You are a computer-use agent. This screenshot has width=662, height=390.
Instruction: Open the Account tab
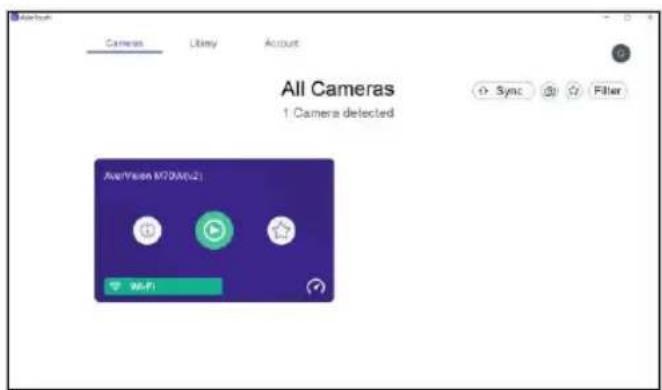pyautogui.click(x=282, y=43)
